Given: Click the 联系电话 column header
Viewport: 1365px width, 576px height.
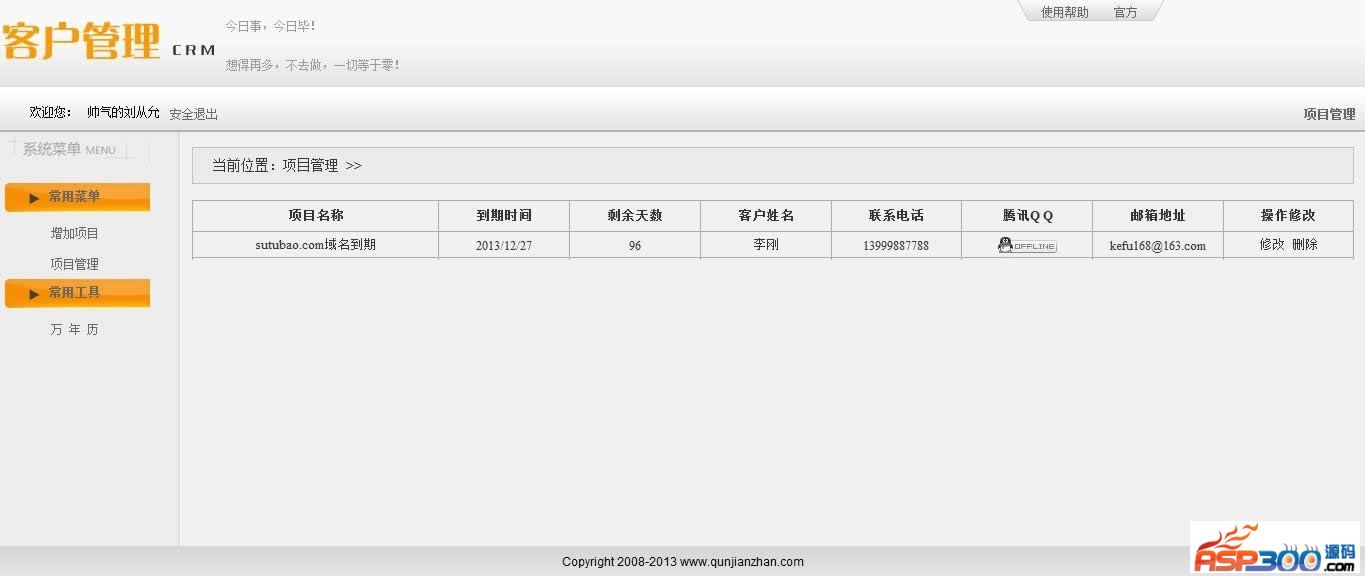Looking at the screenshot, I should click(x=897, y=215).
